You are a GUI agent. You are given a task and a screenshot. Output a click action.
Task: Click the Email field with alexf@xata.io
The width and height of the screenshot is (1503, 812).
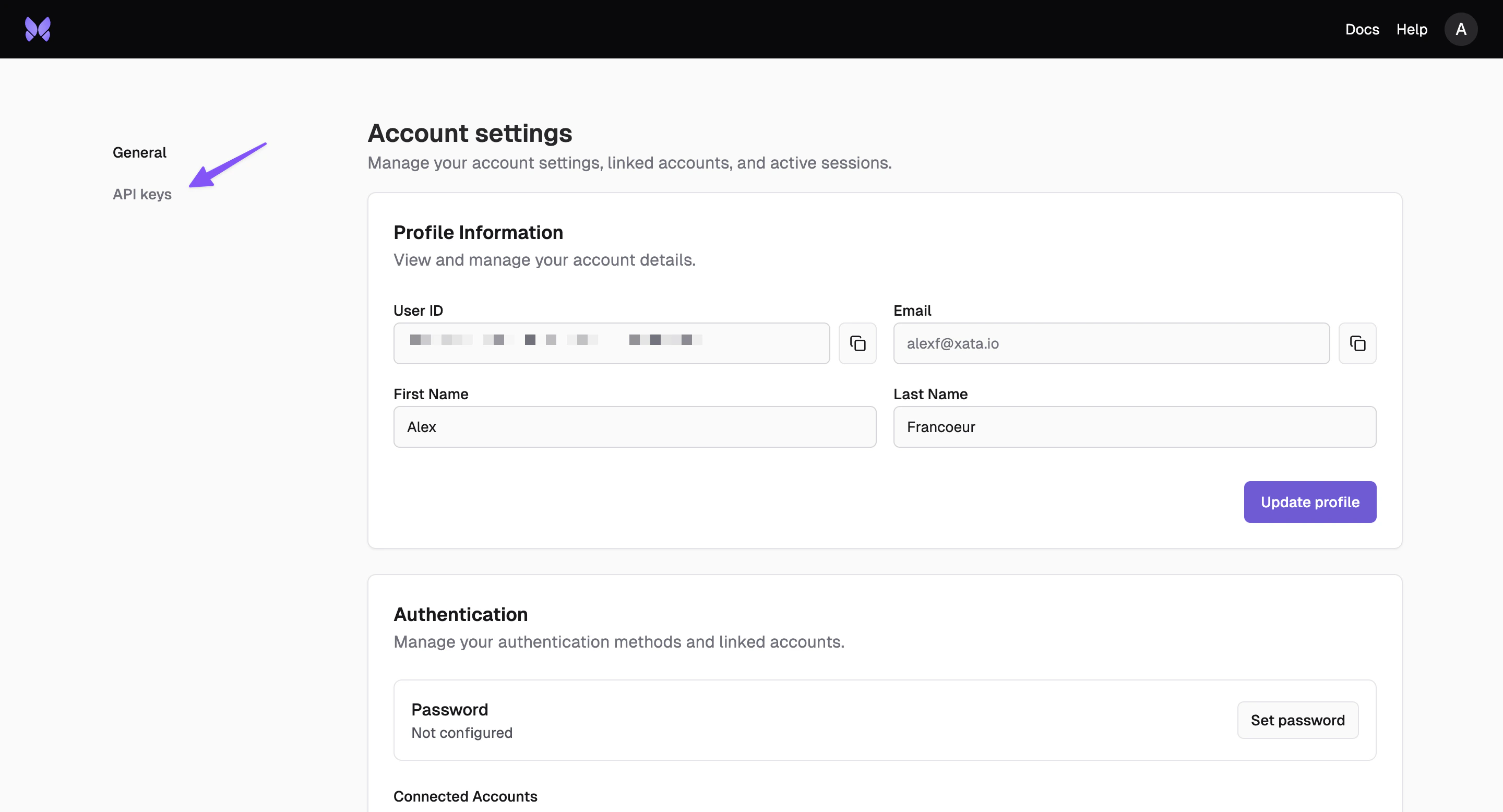pos(1111,343)
